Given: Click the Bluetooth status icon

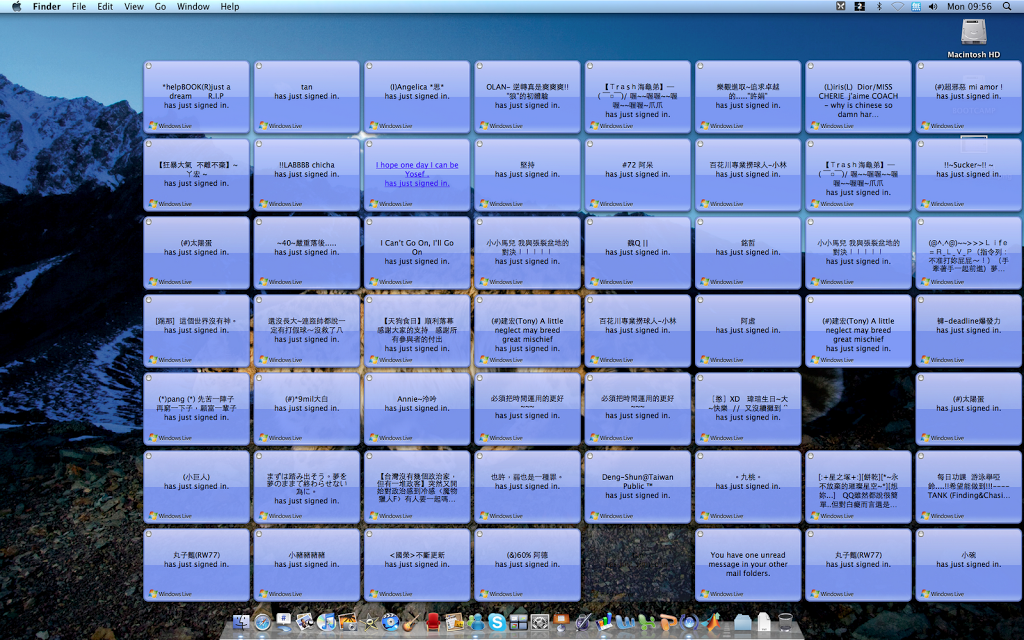Looking at the screenshot, I should 879,7.
